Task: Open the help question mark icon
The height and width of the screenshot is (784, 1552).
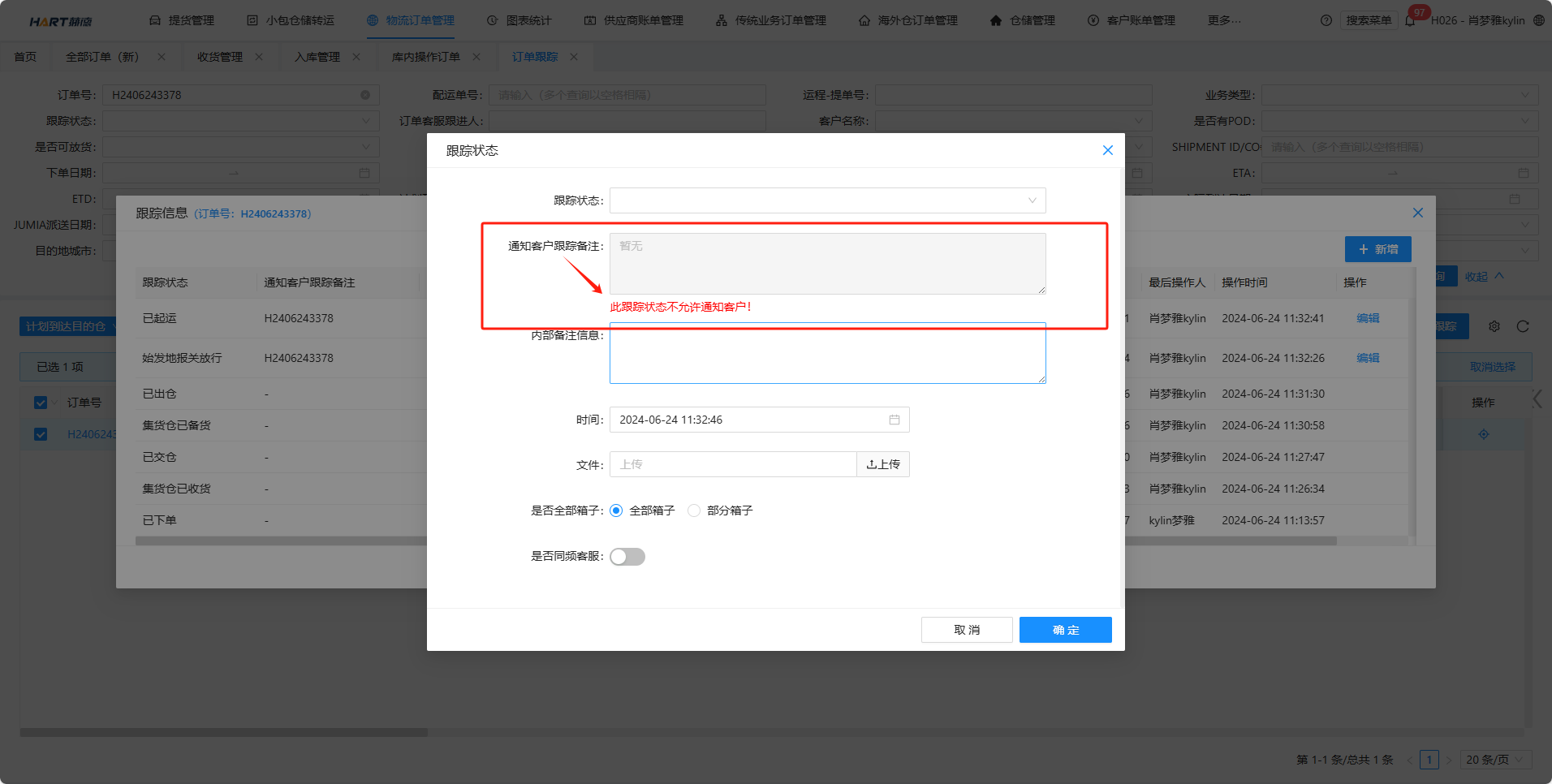Action: click(x=1326, y=20)
